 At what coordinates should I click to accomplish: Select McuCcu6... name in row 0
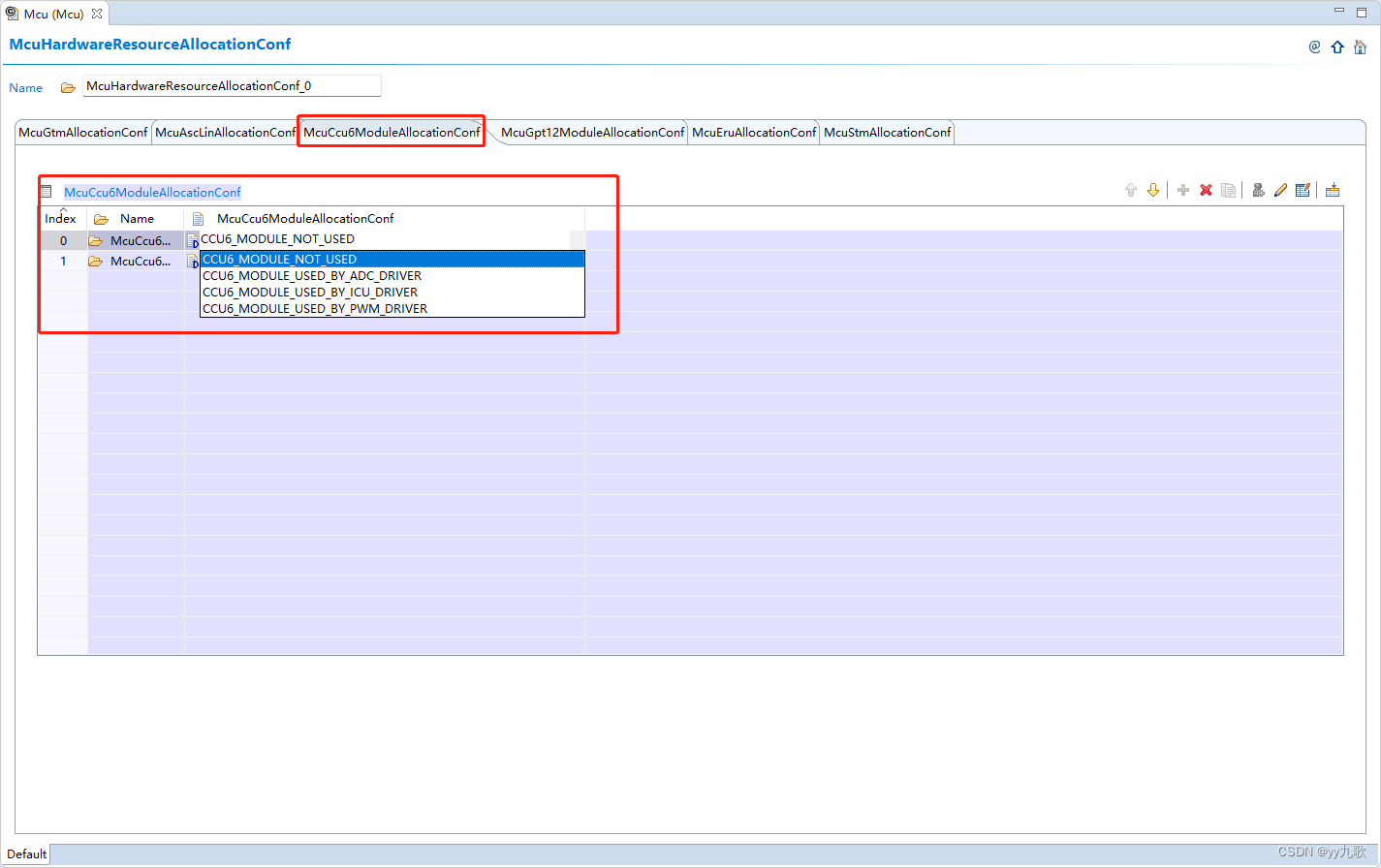[x=141, y=241]
